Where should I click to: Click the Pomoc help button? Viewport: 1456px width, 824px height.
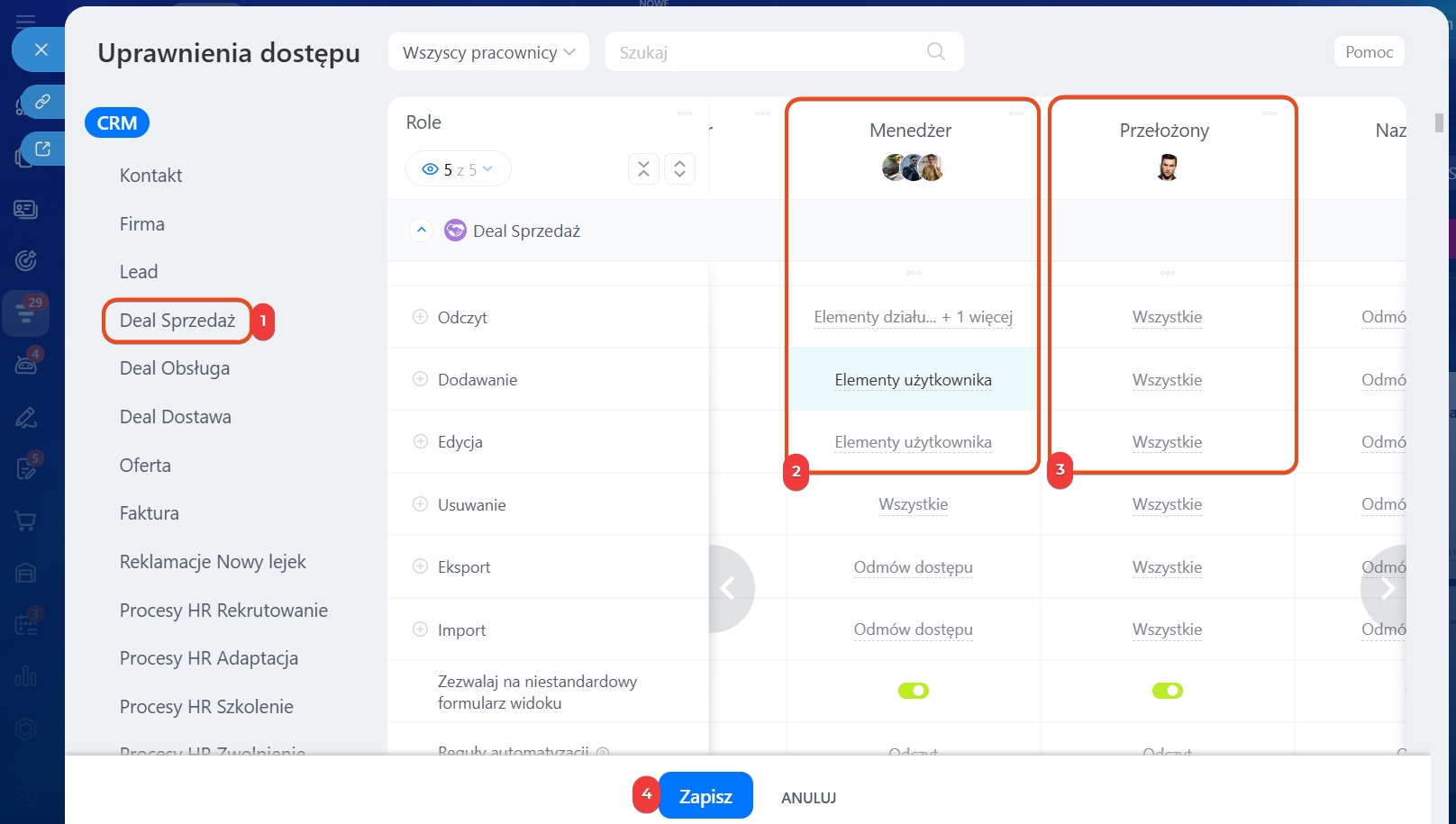[x=1369, y=51]
